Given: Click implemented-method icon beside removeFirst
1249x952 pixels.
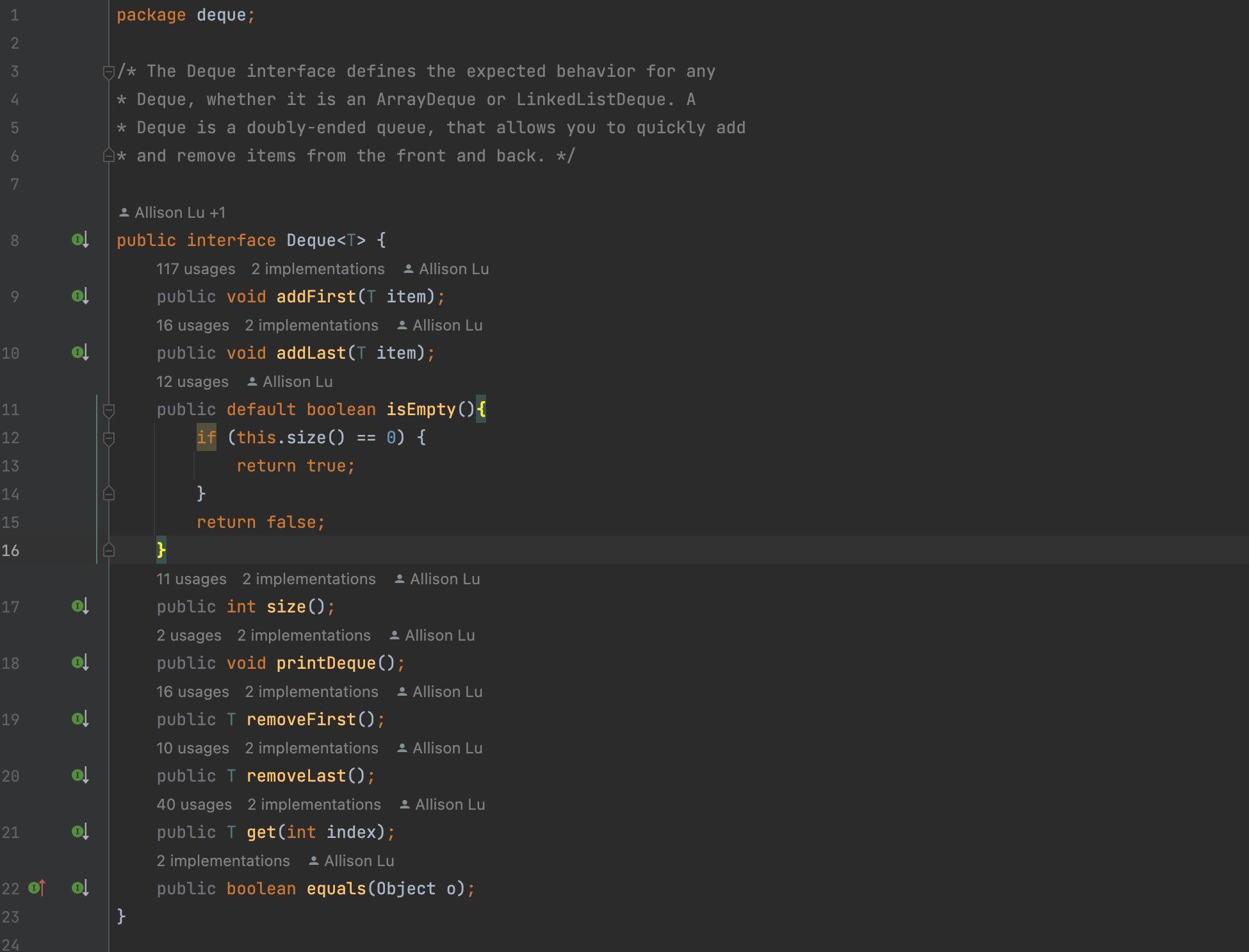Looking at the screenshot, I should [x=79, y=719].
